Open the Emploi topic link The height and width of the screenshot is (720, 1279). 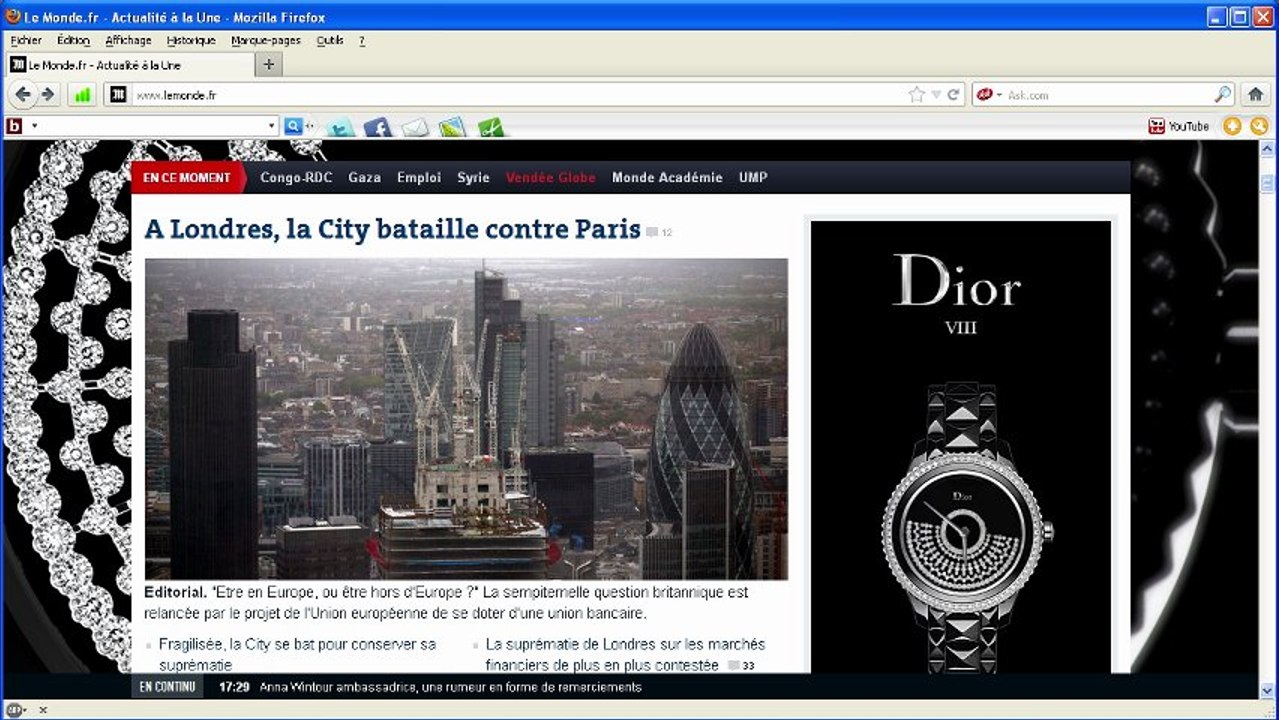click(419, 178)
